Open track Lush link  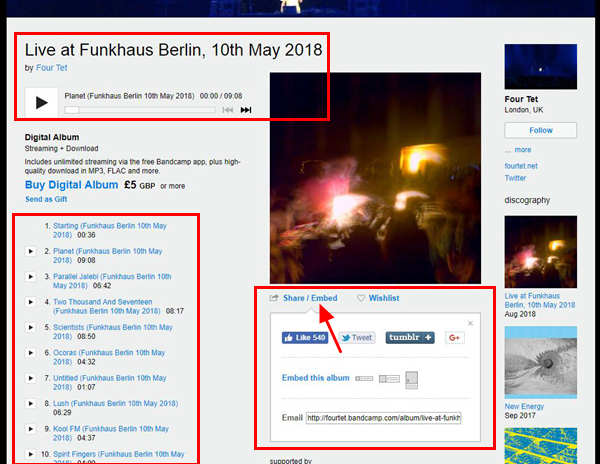115,403
